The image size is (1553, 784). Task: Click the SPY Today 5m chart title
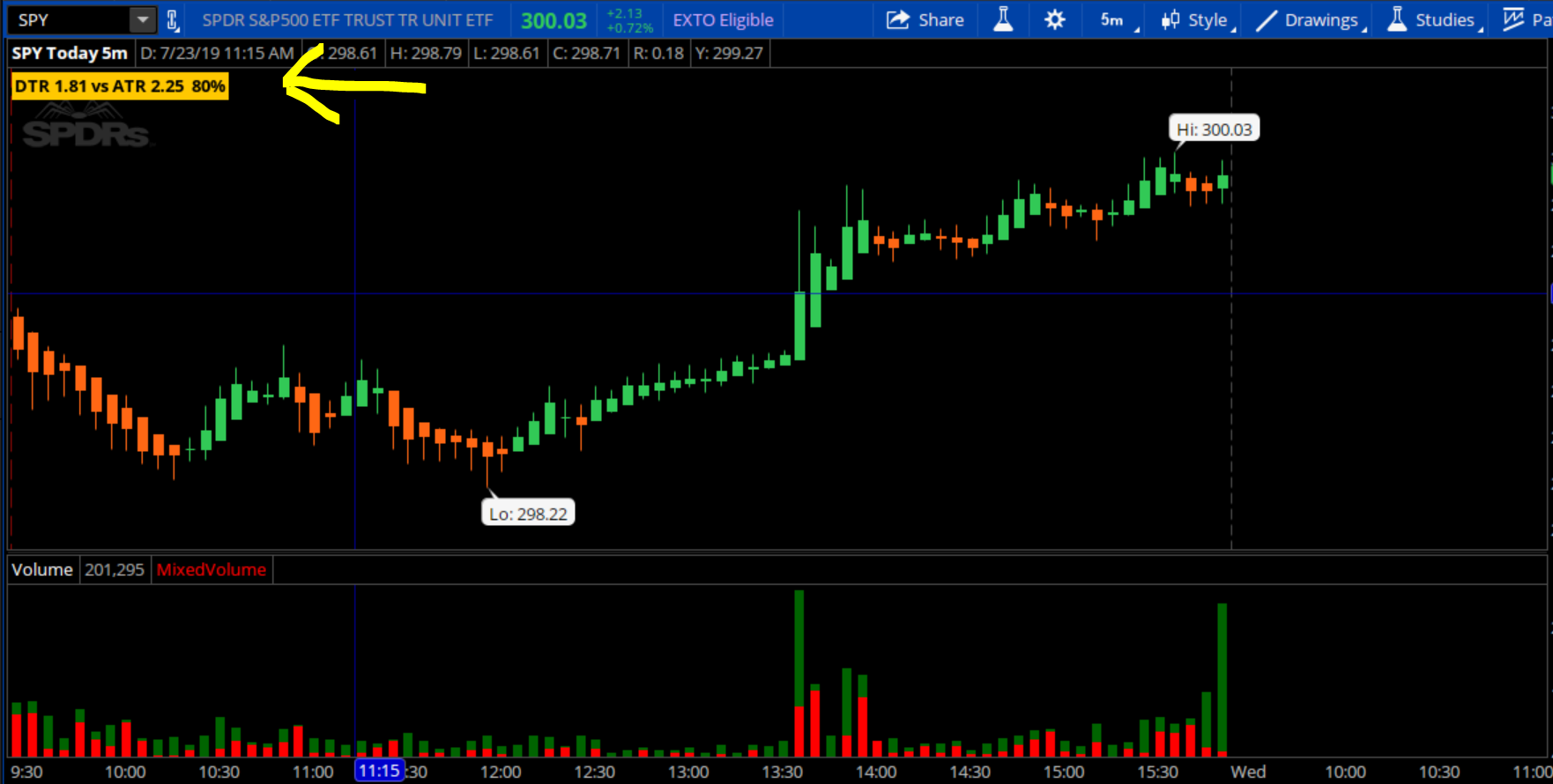(x=70, y=53)
